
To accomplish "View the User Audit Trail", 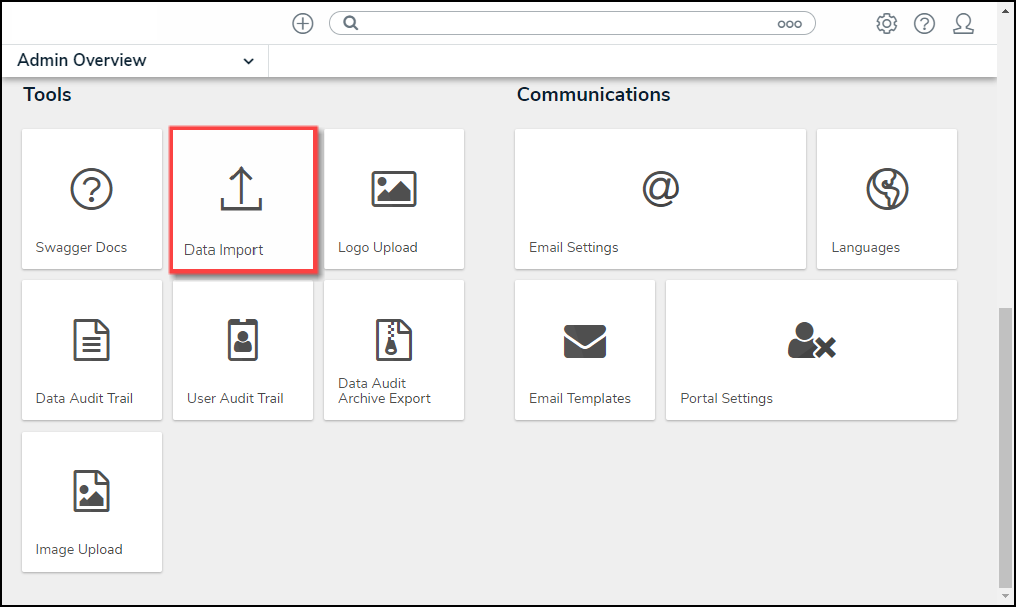I will [x=242, y=349].
